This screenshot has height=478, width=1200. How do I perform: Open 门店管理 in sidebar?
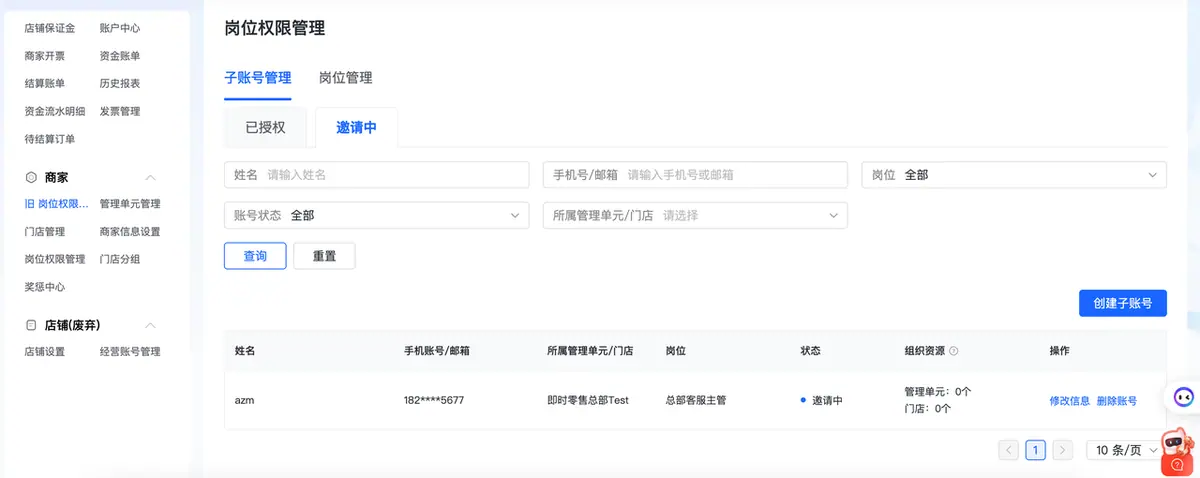[x=44, y=232]
